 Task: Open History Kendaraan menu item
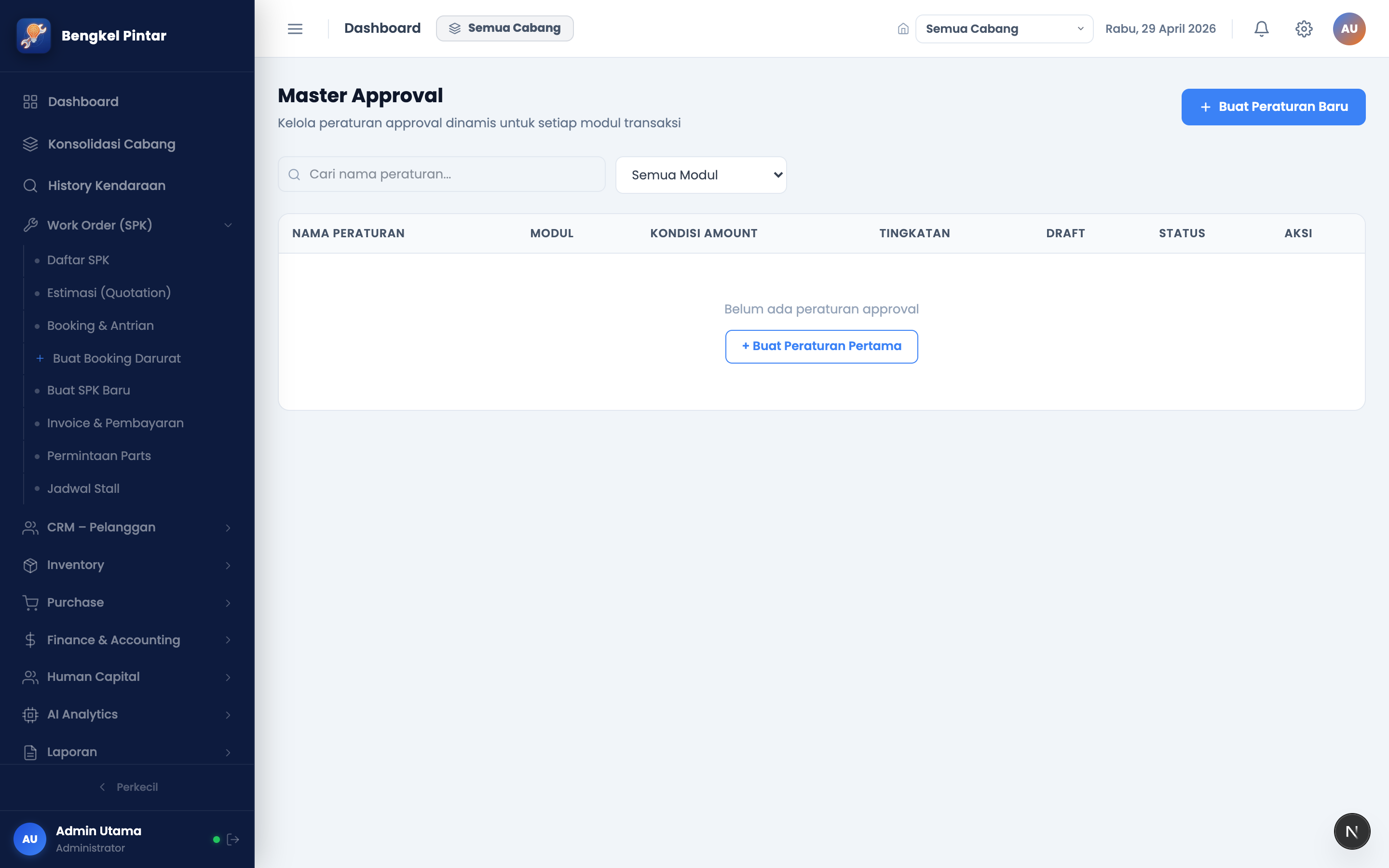pyautogui.click(x=127, y=186)
